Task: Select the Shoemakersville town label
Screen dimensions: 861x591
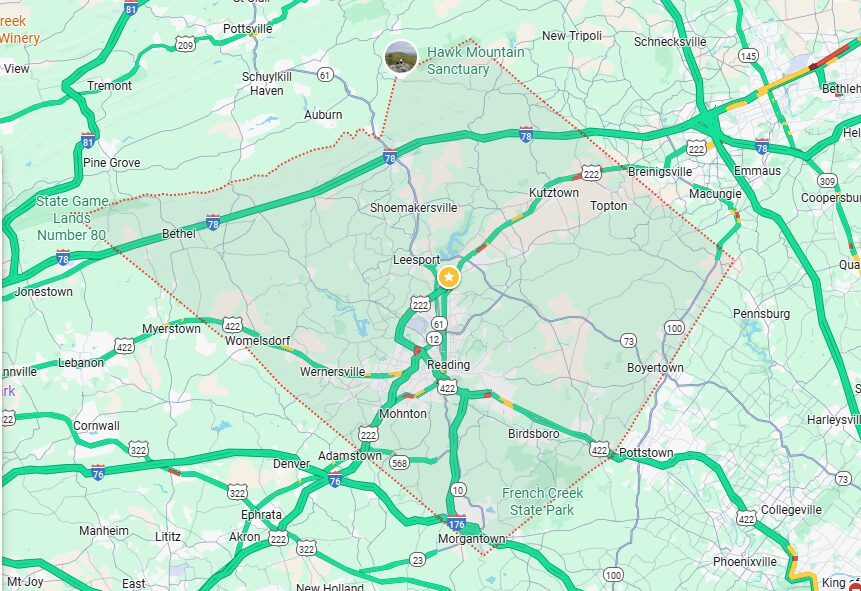Action: click(x=413, y=208)
